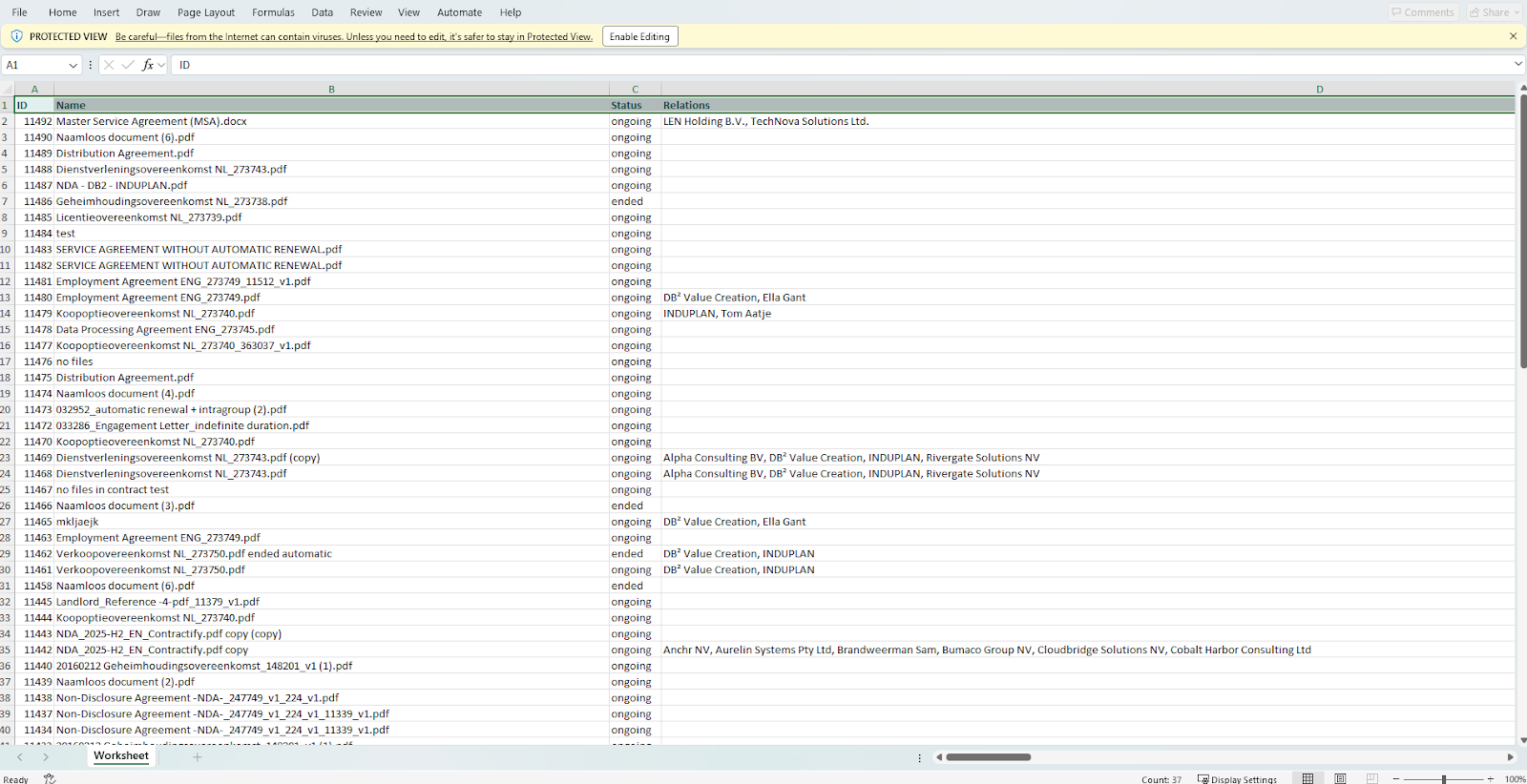Click the Enable Editing button
Viewport: 1527px width, 784px height.
(639, 36)
